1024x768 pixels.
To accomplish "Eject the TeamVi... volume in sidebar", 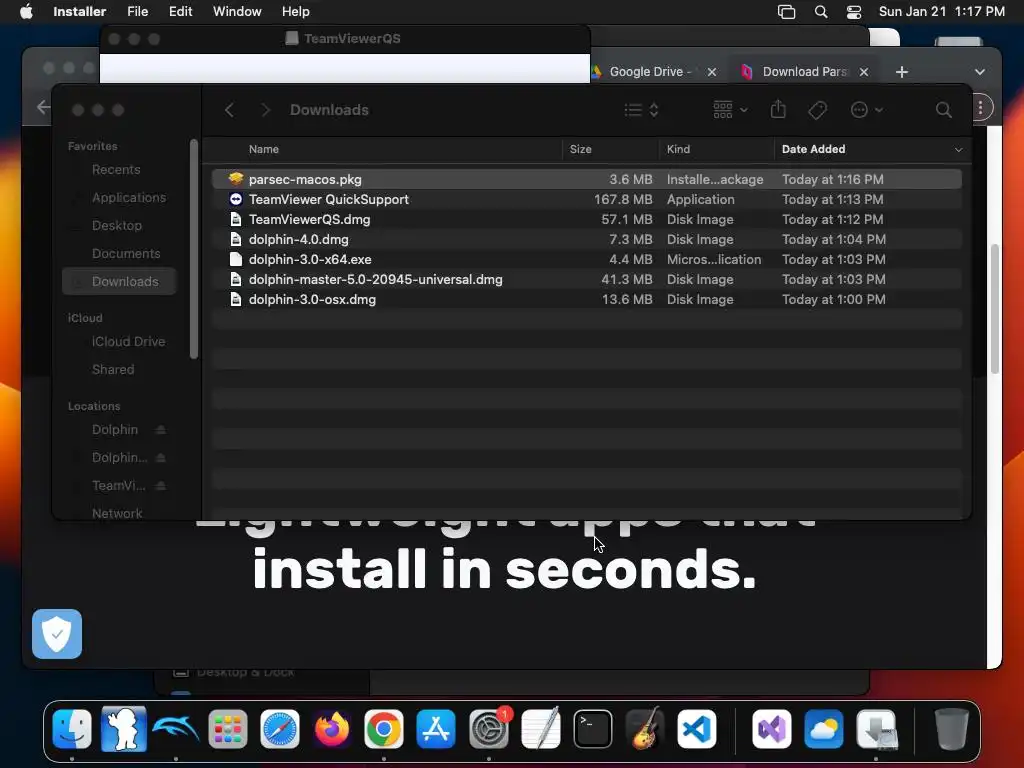I will [161, 486].
